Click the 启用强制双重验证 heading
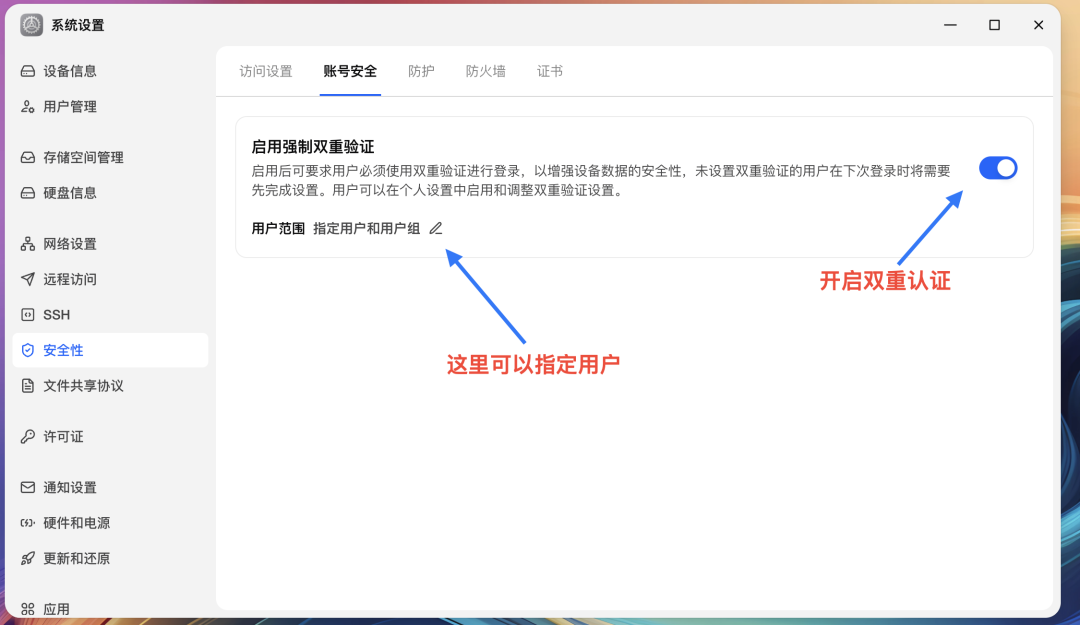The image size is (1080, 625). pos(313,147)
